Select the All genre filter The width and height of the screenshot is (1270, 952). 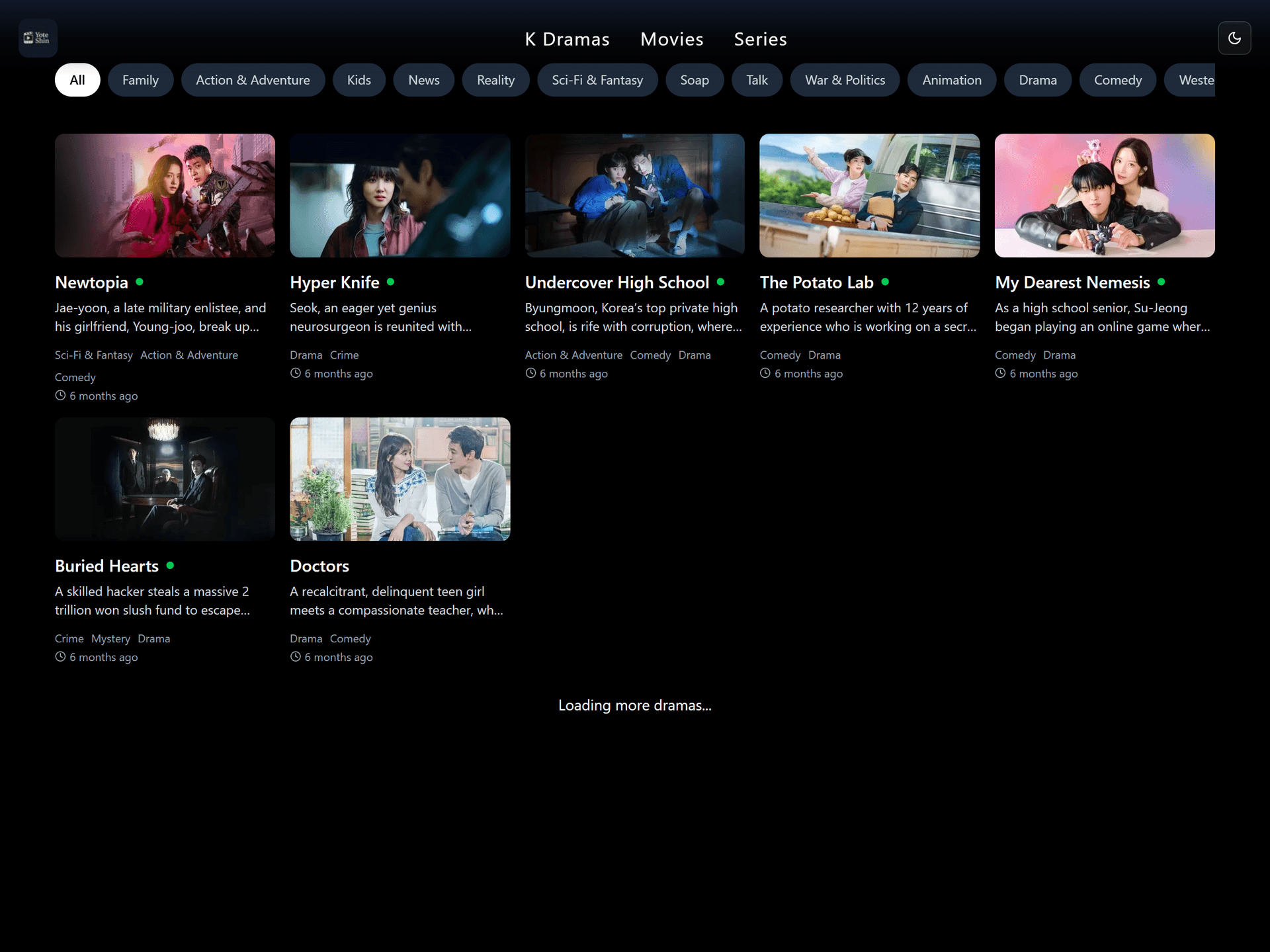pos(77,80)
